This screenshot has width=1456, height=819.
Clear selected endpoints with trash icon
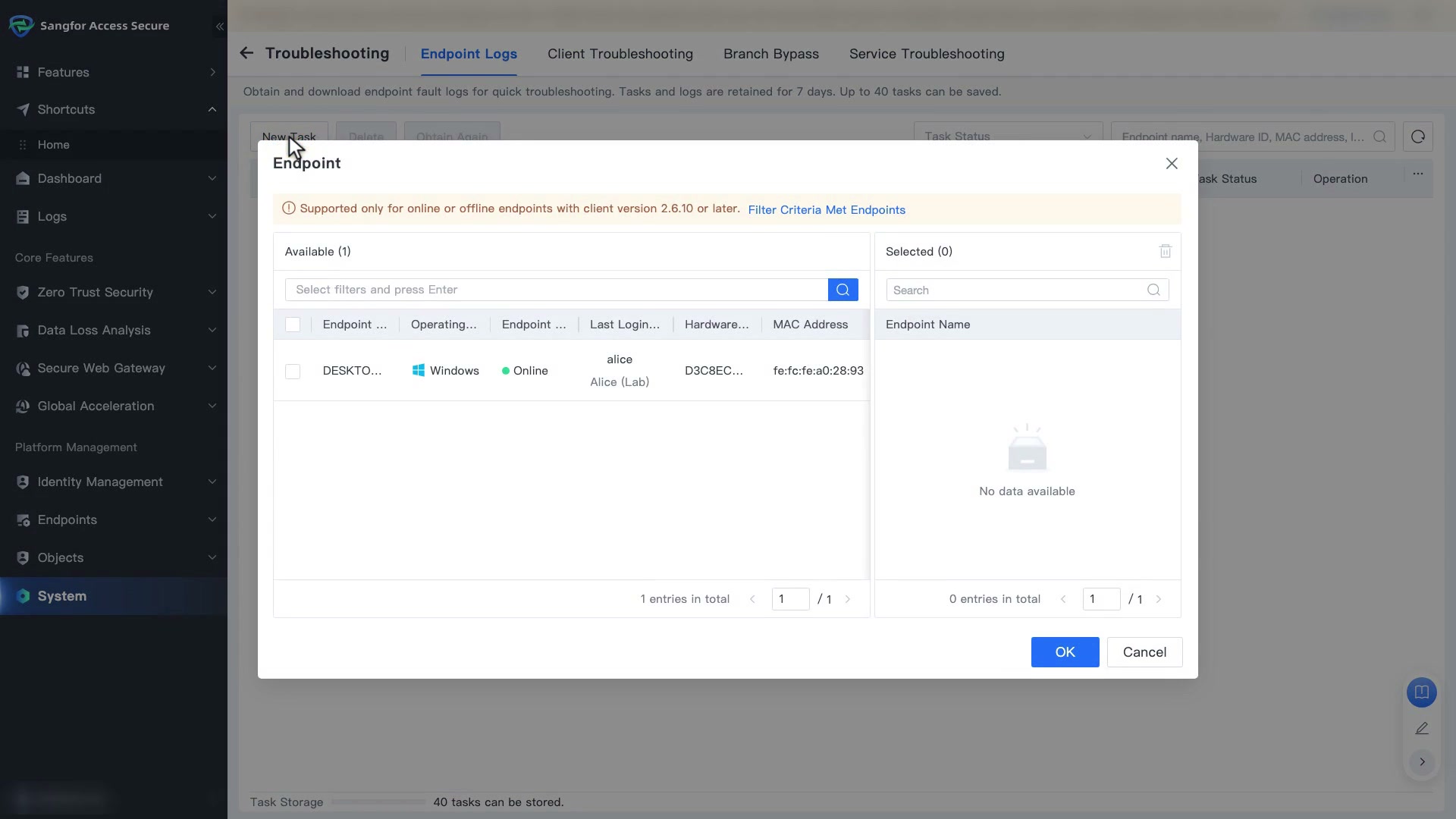[x=1165, y=251]
